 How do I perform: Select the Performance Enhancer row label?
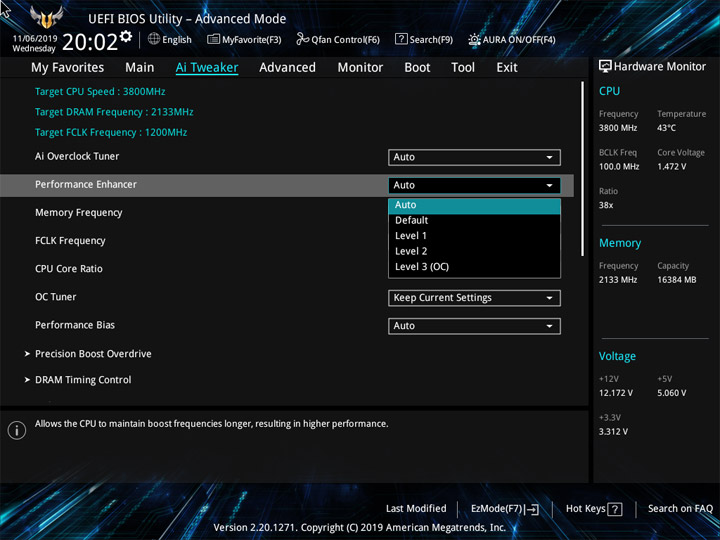point(86,185)
